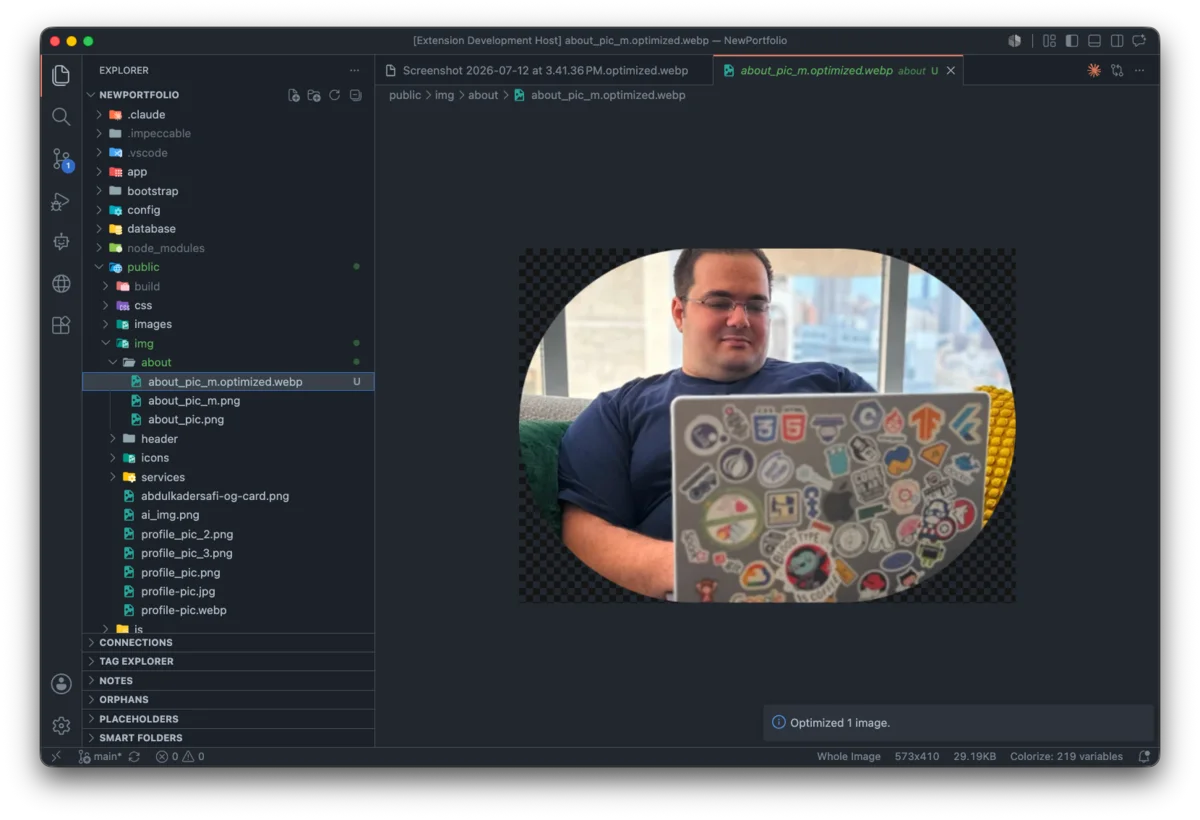Open profile-pic.webp in file tree

click(x=228, y=610)
